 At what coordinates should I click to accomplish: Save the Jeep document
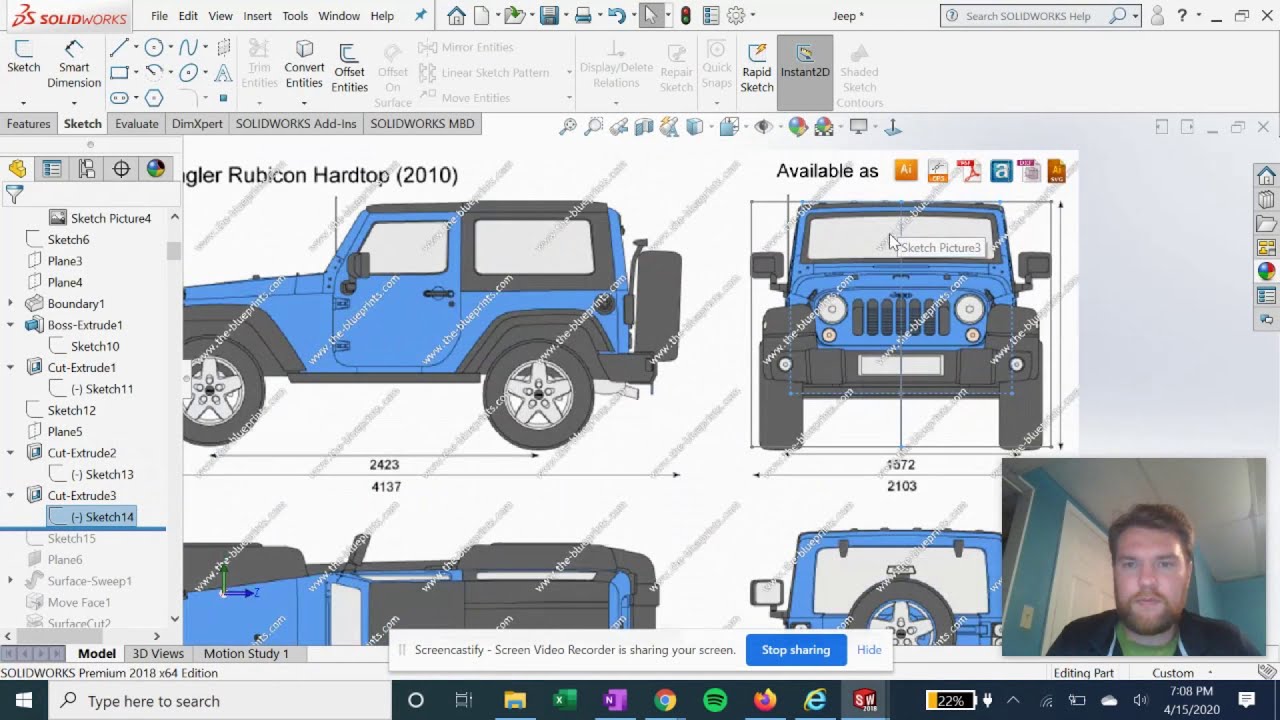point(548,16)
